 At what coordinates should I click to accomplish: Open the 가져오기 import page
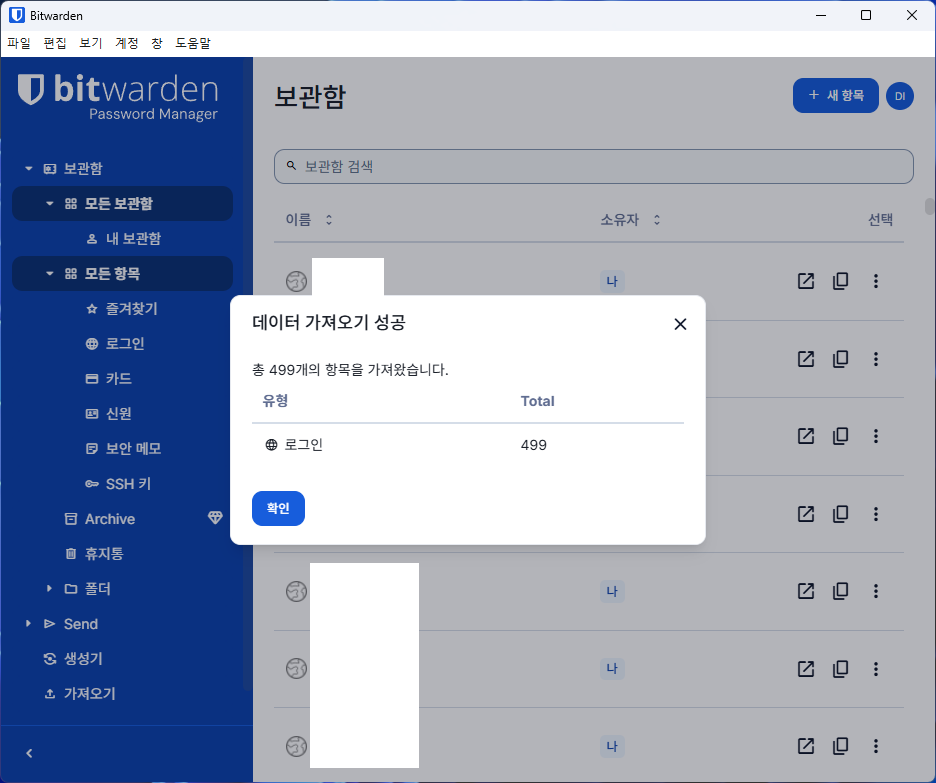point(80,694)
